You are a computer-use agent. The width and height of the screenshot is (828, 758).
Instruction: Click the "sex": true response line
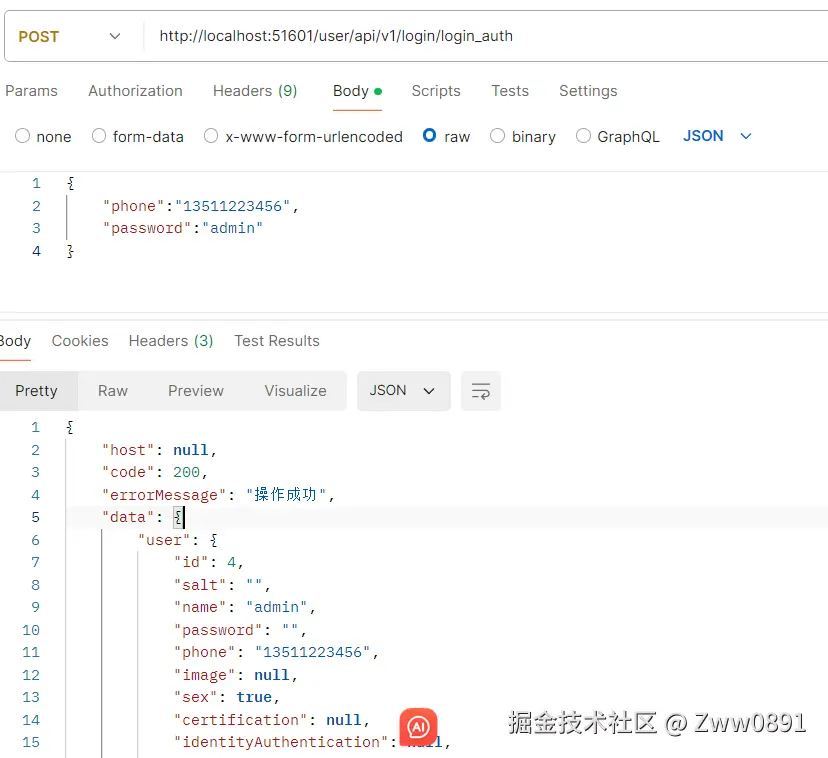(227, 697)
